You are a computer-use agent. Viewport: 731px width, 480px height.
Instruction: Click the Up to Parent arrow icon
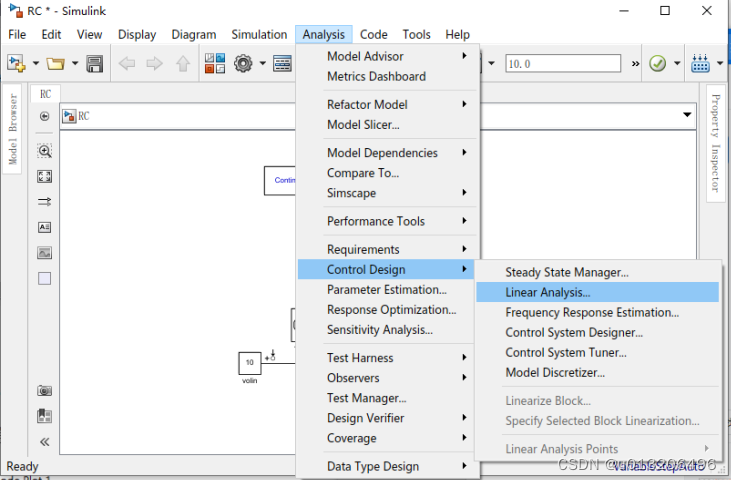click(183, 63)
